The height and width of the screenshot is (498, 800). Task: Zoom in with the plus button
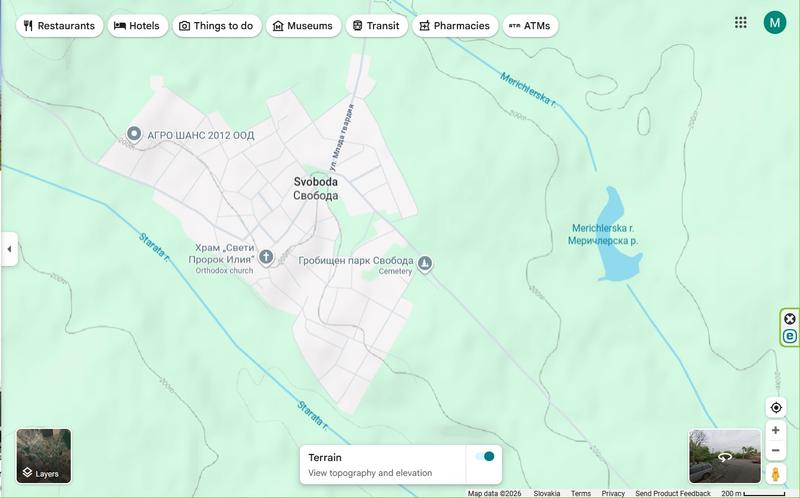pos(776,430)
